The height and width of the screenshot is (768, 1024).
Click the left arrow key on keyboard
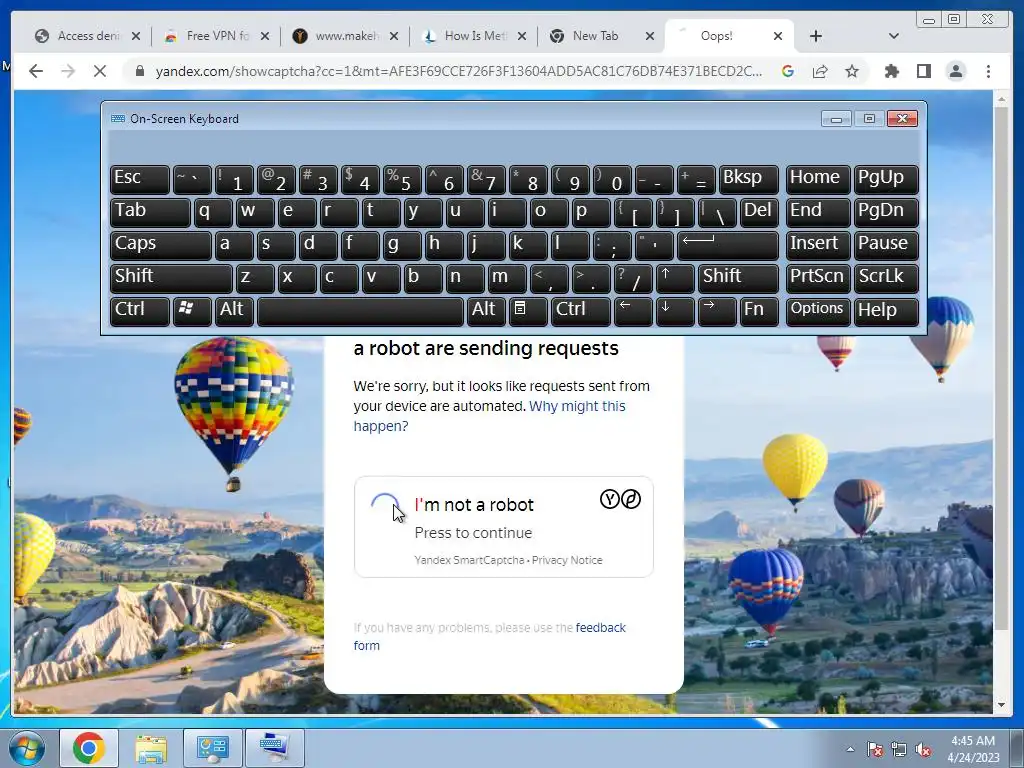[x=633, y=311]
